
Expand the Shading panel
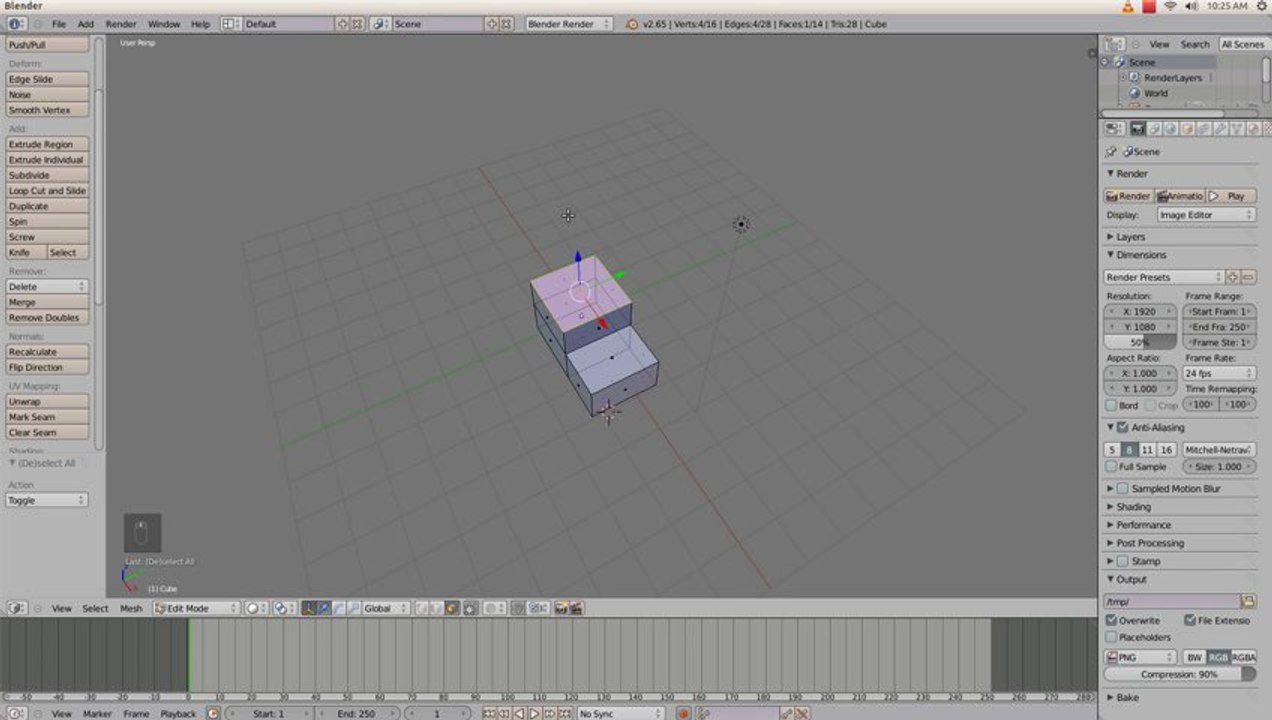tap(1133, 507)
